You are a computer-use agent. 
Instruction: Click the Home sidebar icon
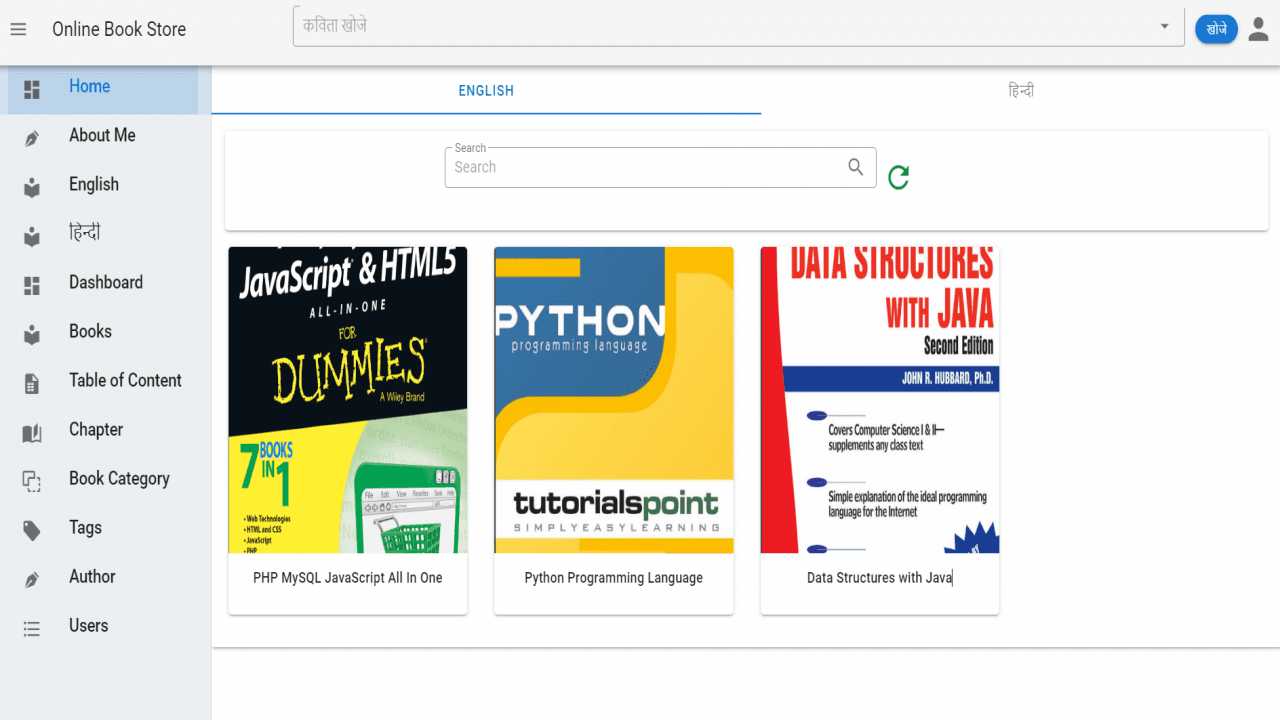coord(32,89)
